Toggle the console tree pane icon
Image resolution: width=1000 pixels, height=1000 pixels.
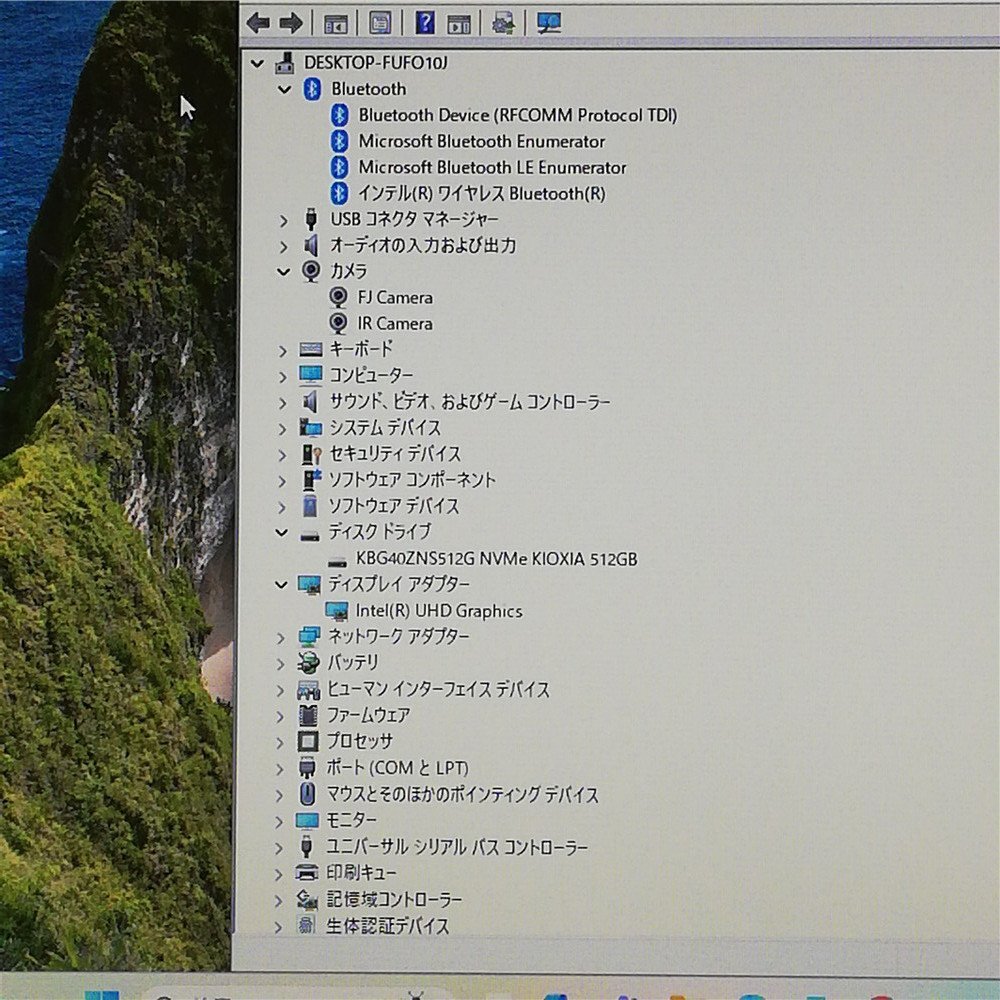click(337, 22)
